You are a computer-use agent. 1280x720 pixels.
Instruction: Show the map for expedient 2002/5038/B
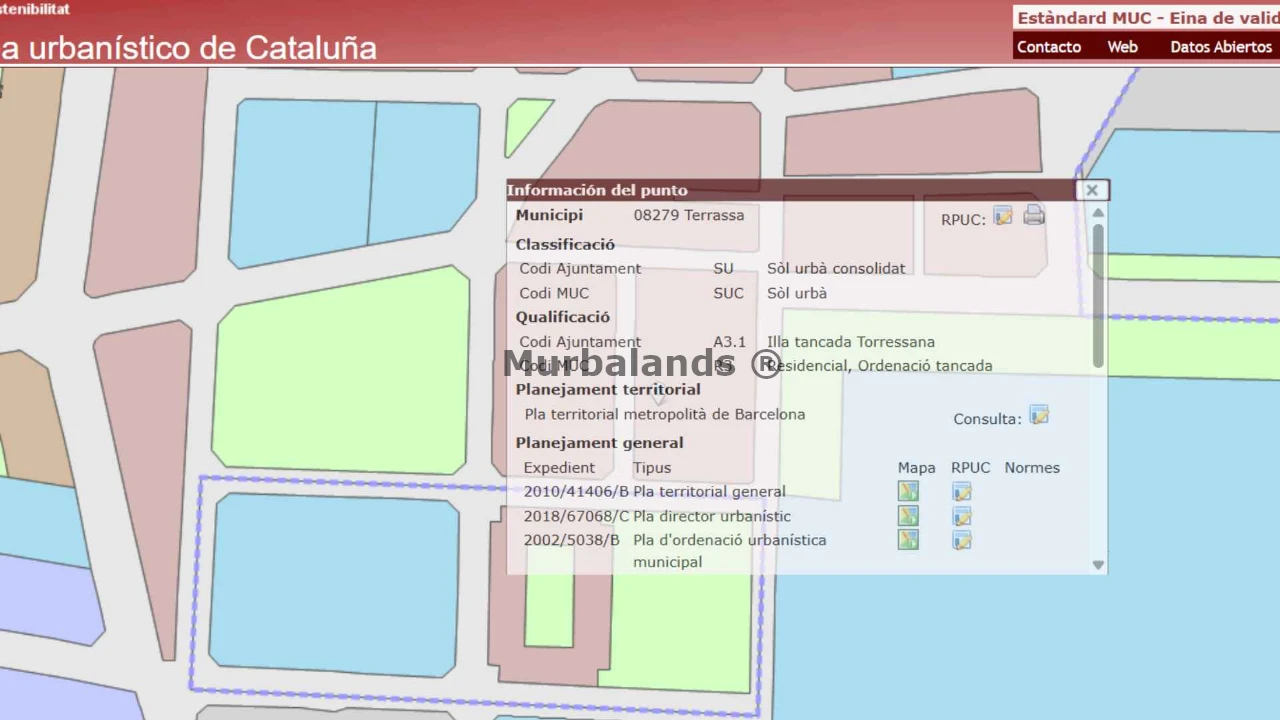click(x=908, y=540)
